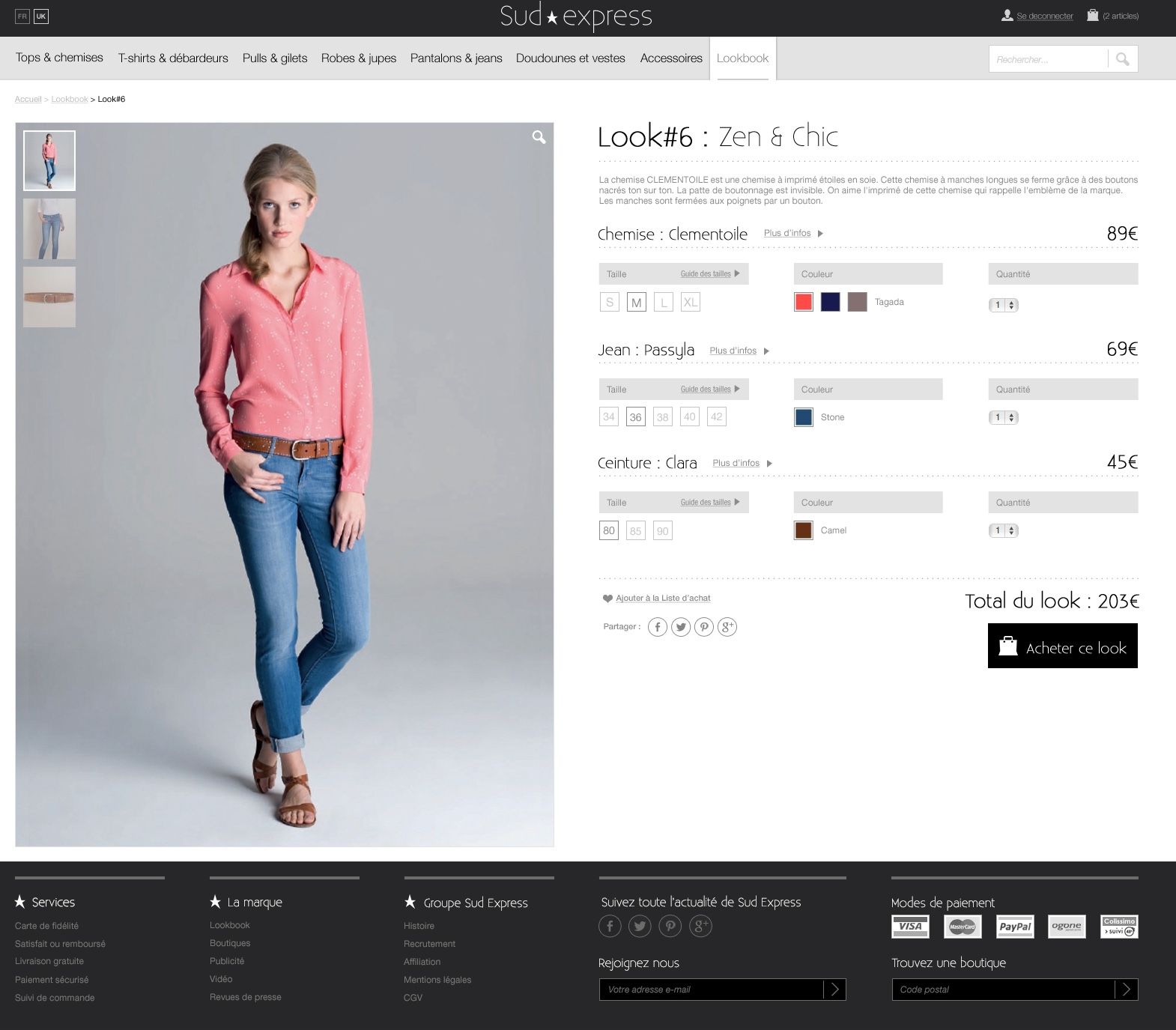Click heart icon beside Liste d'achat
The height and width of the screenshot is (1030, 1176).
click(607, 599)
